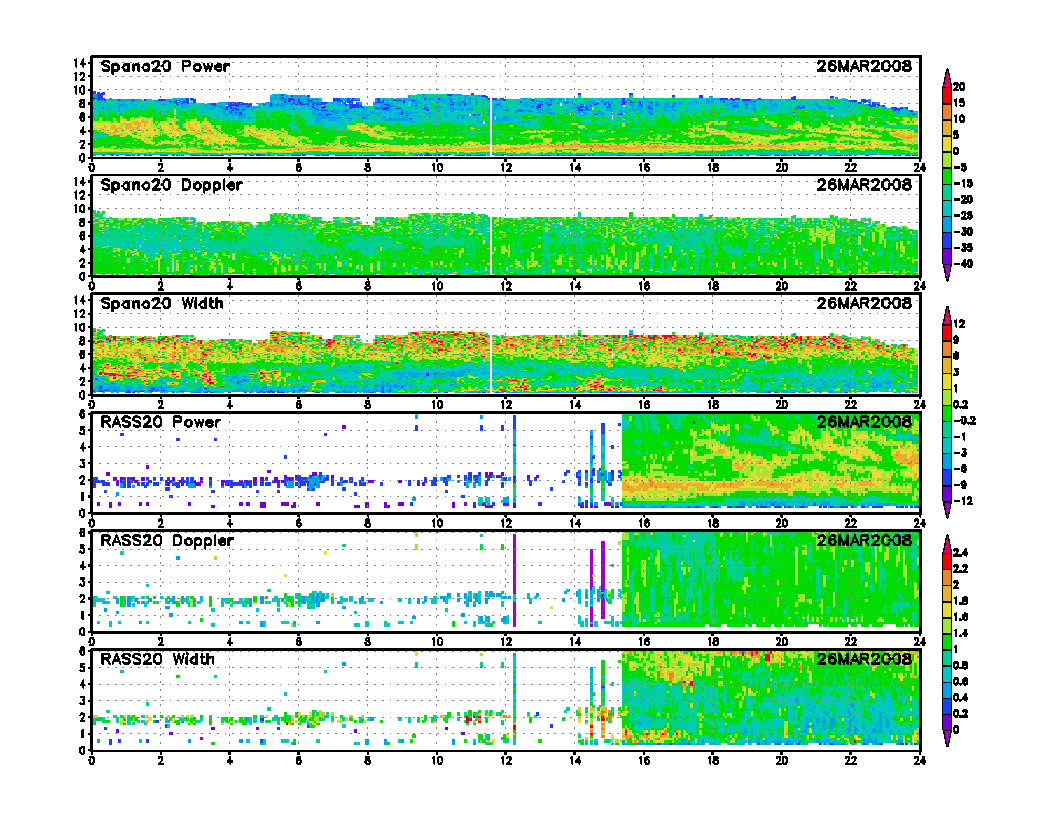Click the '20' label on top colorbar
The height and width of the screenshot is (816, 1056).
point(959,87)
